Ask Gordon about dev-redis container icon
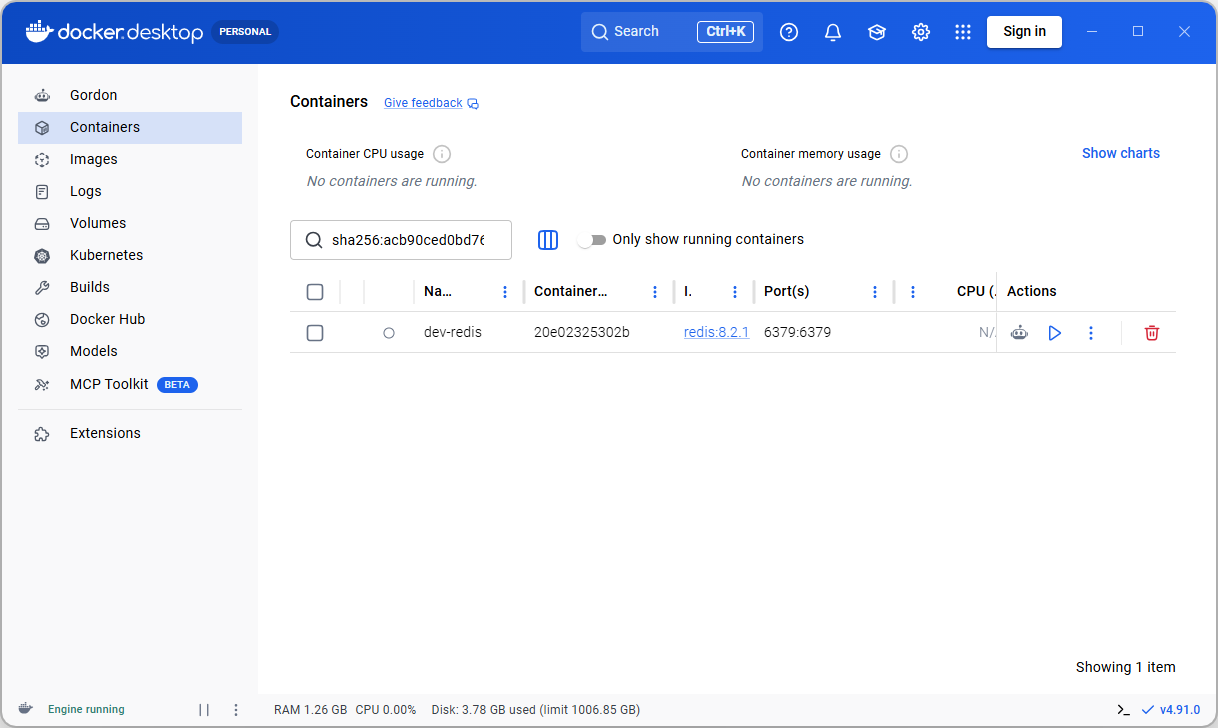The width and height of the screenshot is (1218, 728). tap(1019, 333)
